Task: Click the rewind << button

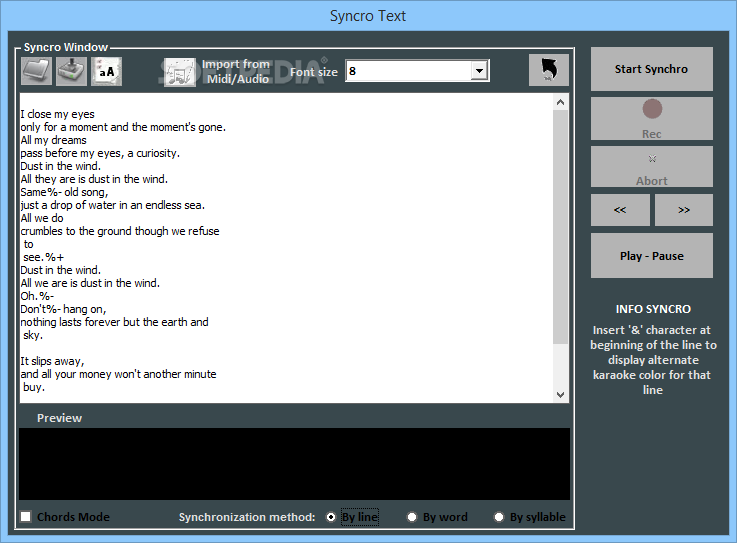Action: coord(620,210)
